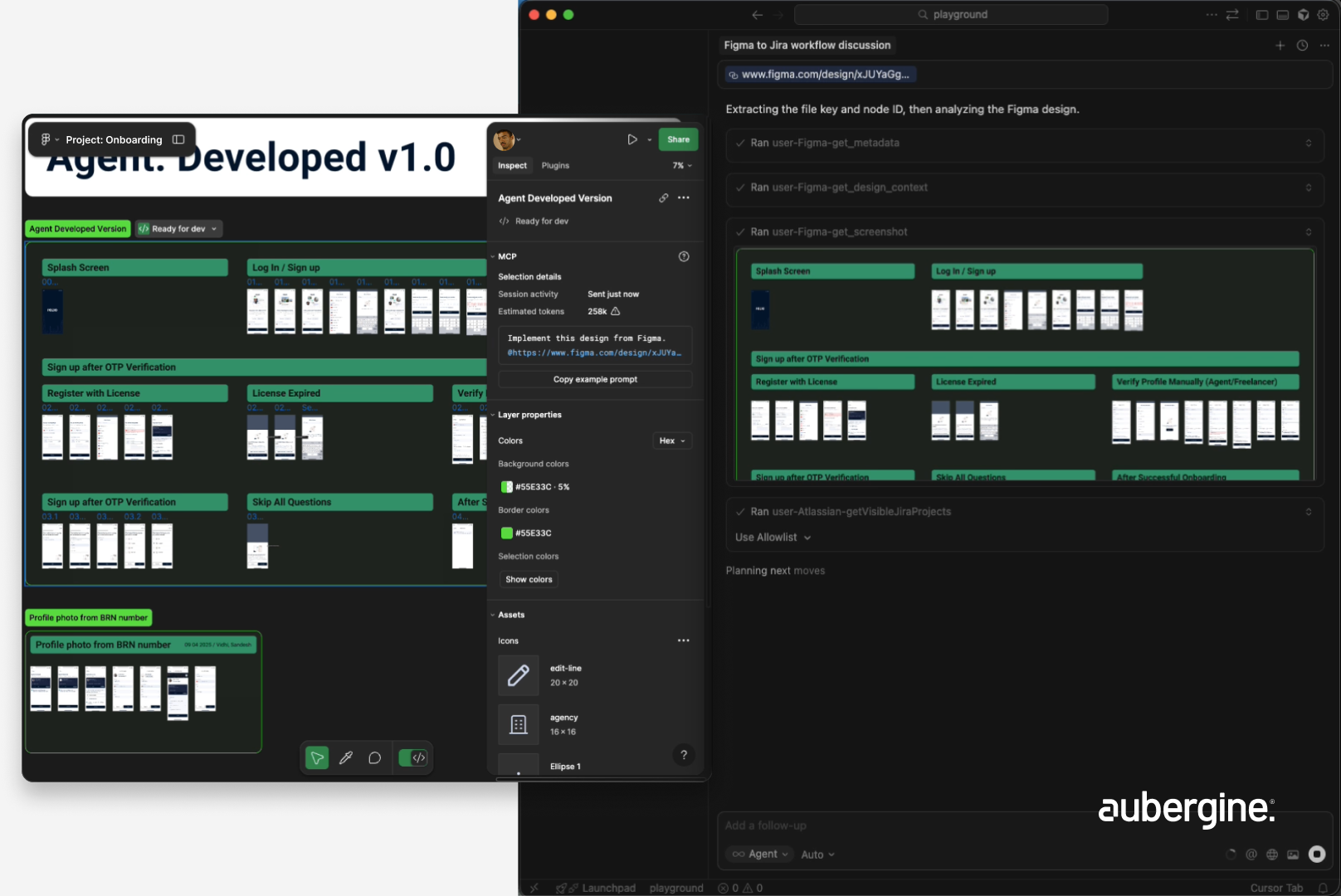The image size is (1341, 896).
Task: Click the playground search field
Action: [951, 15]
